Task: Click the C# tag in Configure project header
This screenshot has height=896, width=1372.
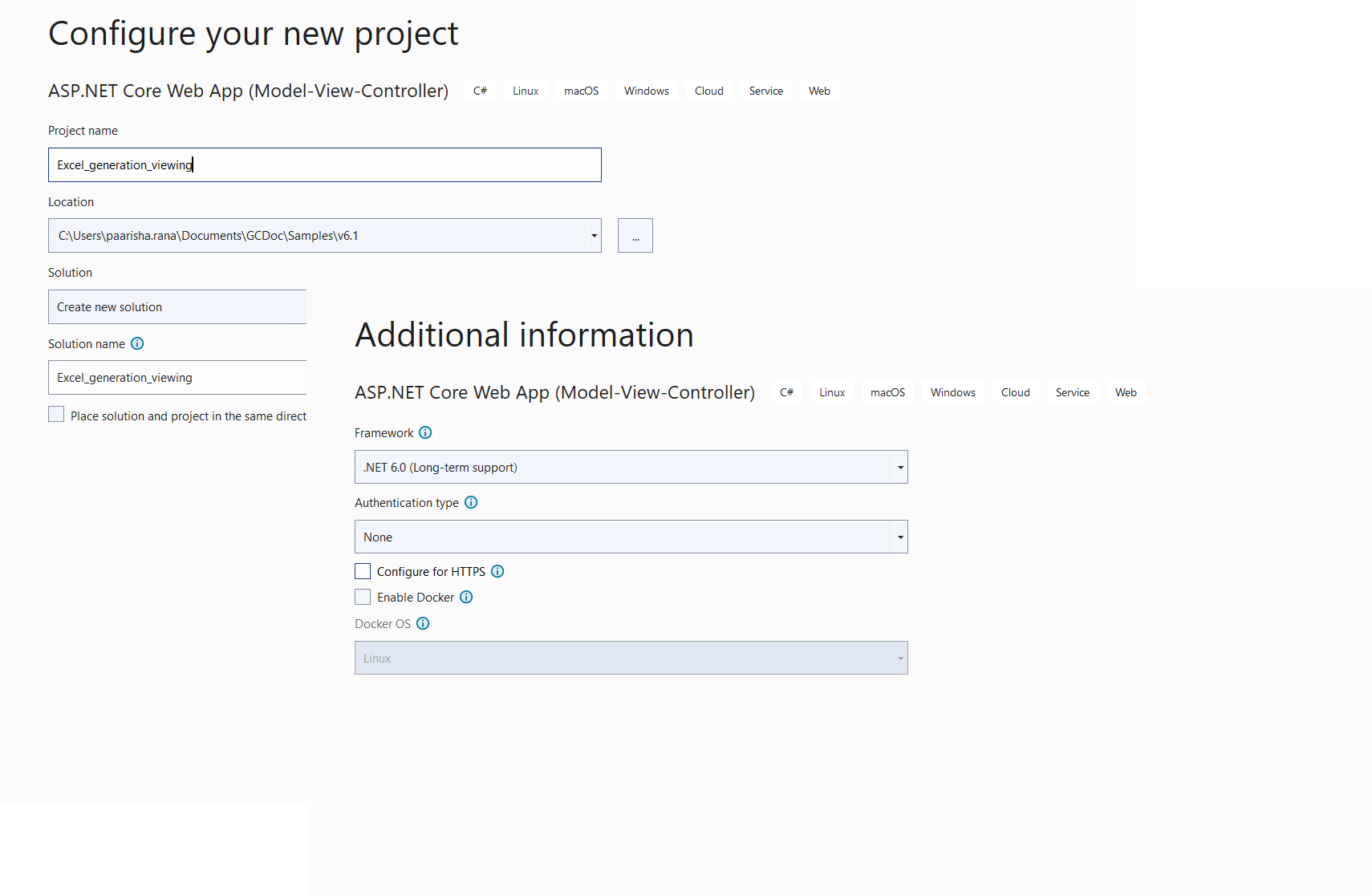Action: tap(480, 91)
